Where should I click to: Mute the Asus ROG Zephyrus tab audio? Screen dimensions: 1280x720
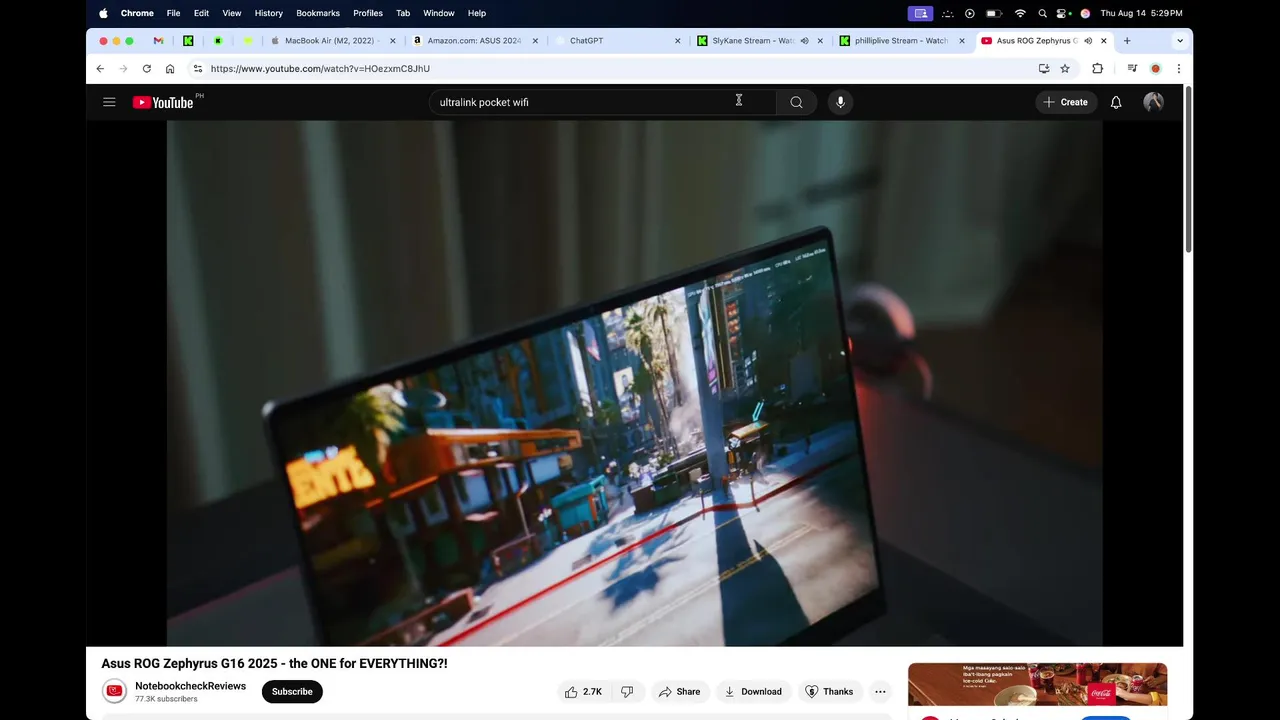tap(1088, 41)
